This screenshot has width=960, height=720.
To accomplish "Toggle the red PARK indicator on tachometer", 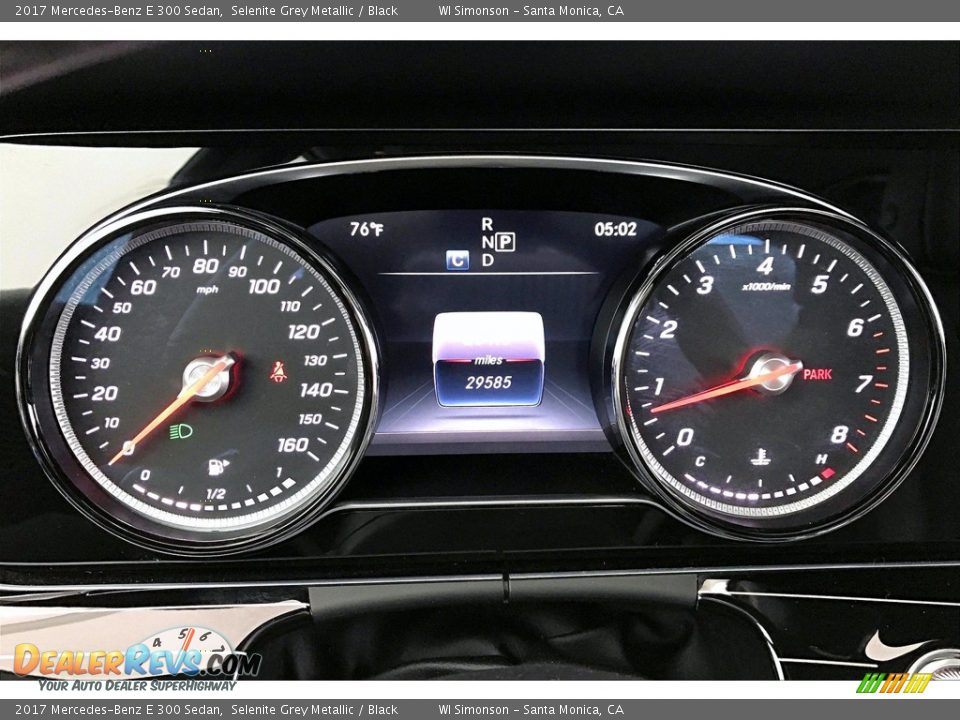I will (819, 374).
